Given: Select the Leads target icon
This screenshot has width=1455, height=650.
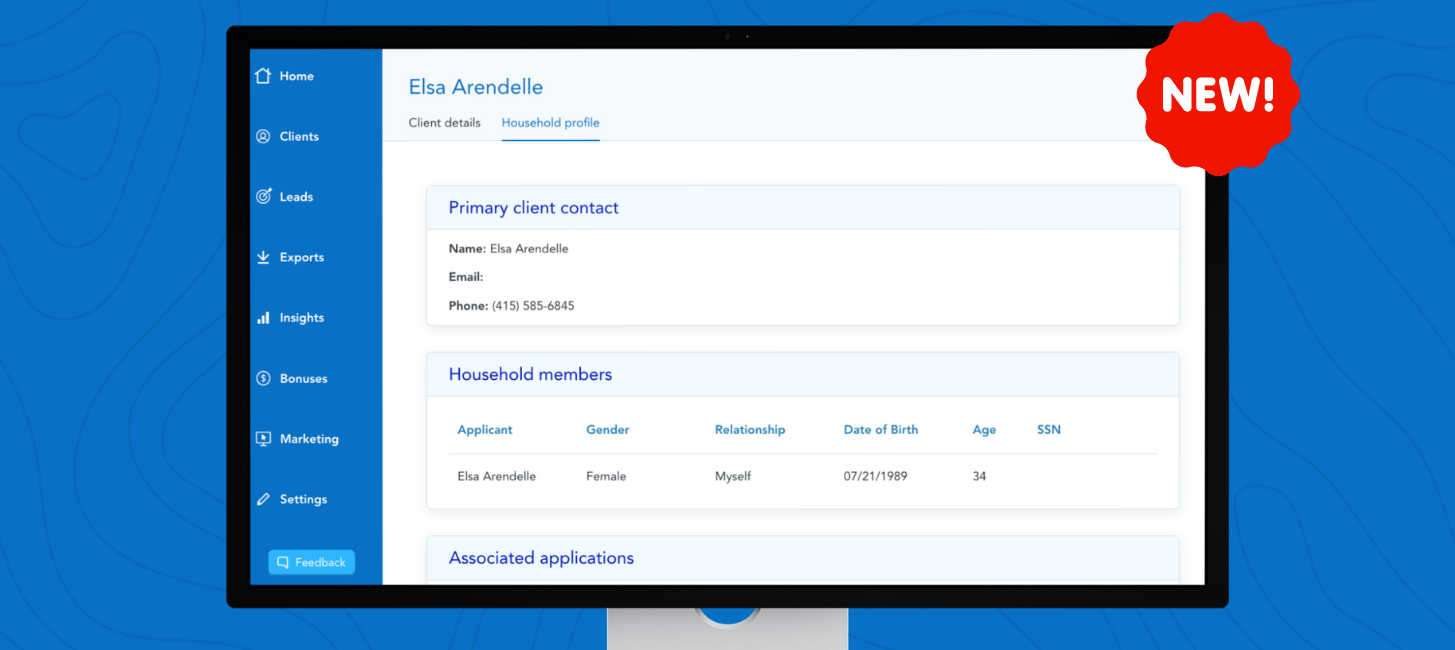Looking at the screenshot, I should point(263,197).
